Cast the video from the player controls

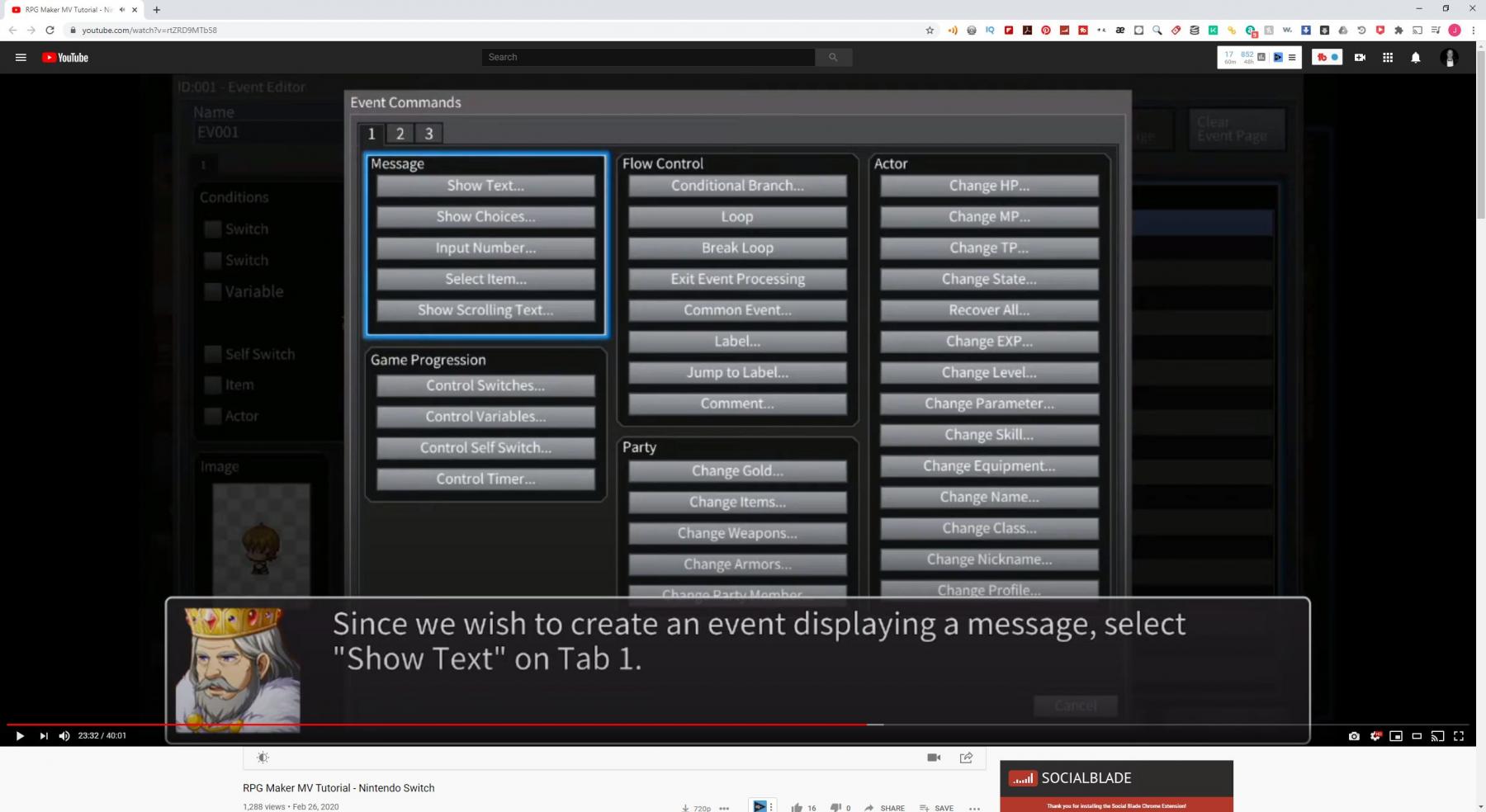click(x=1438, y=736)
